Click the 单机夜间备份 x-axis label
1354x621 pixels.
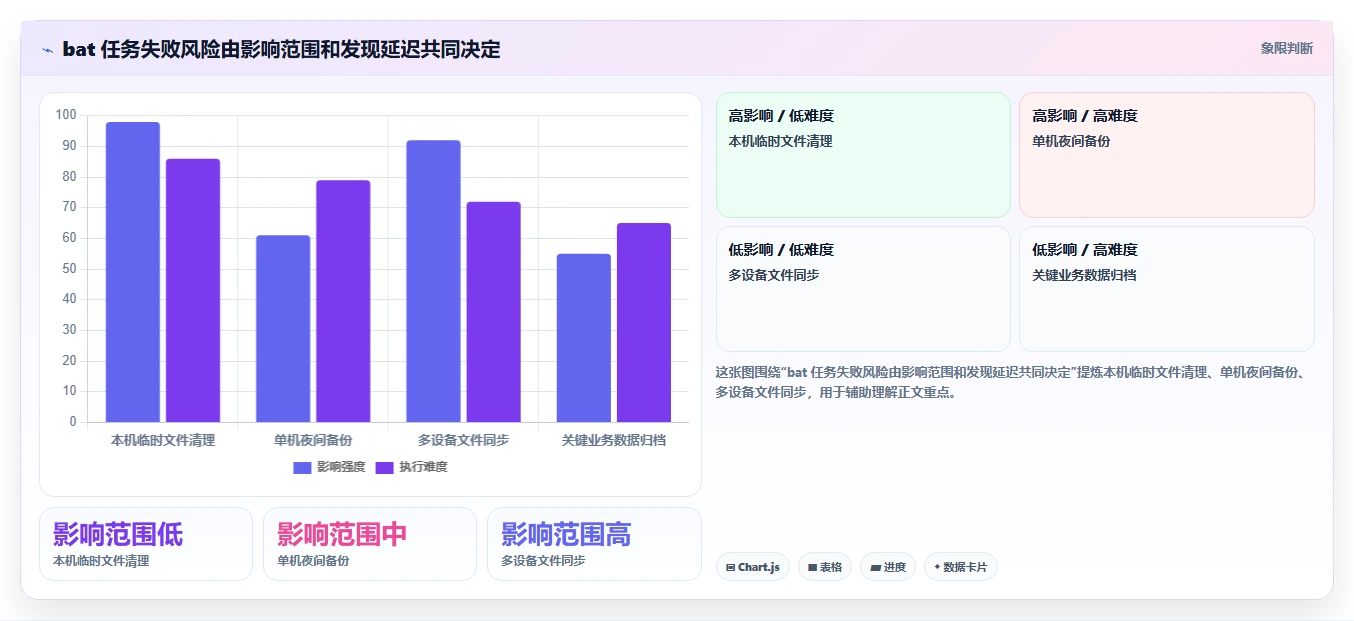pos(313,440)
